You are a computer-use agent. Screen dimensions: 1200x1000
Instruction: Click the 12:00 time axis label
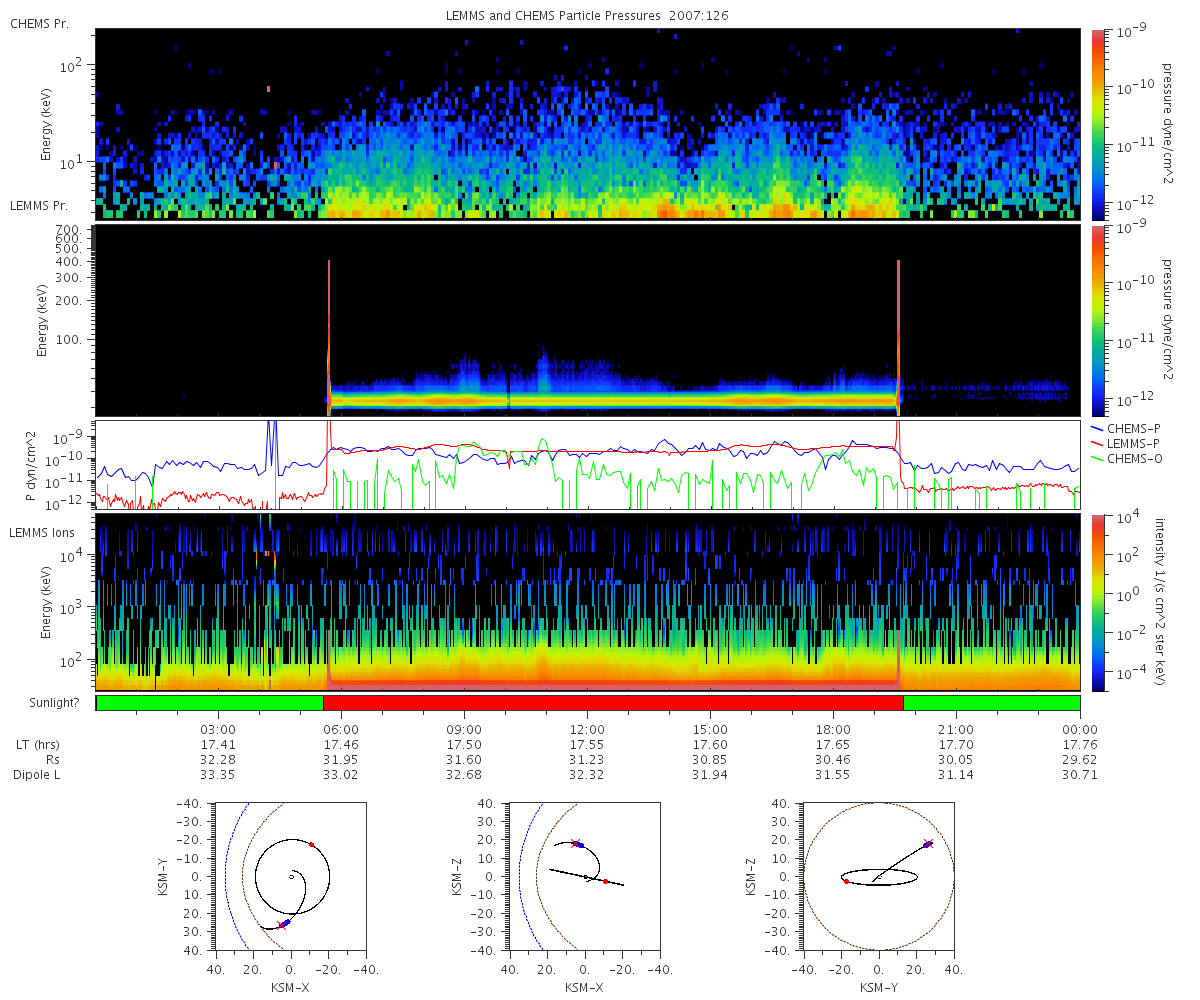(587, 729)
